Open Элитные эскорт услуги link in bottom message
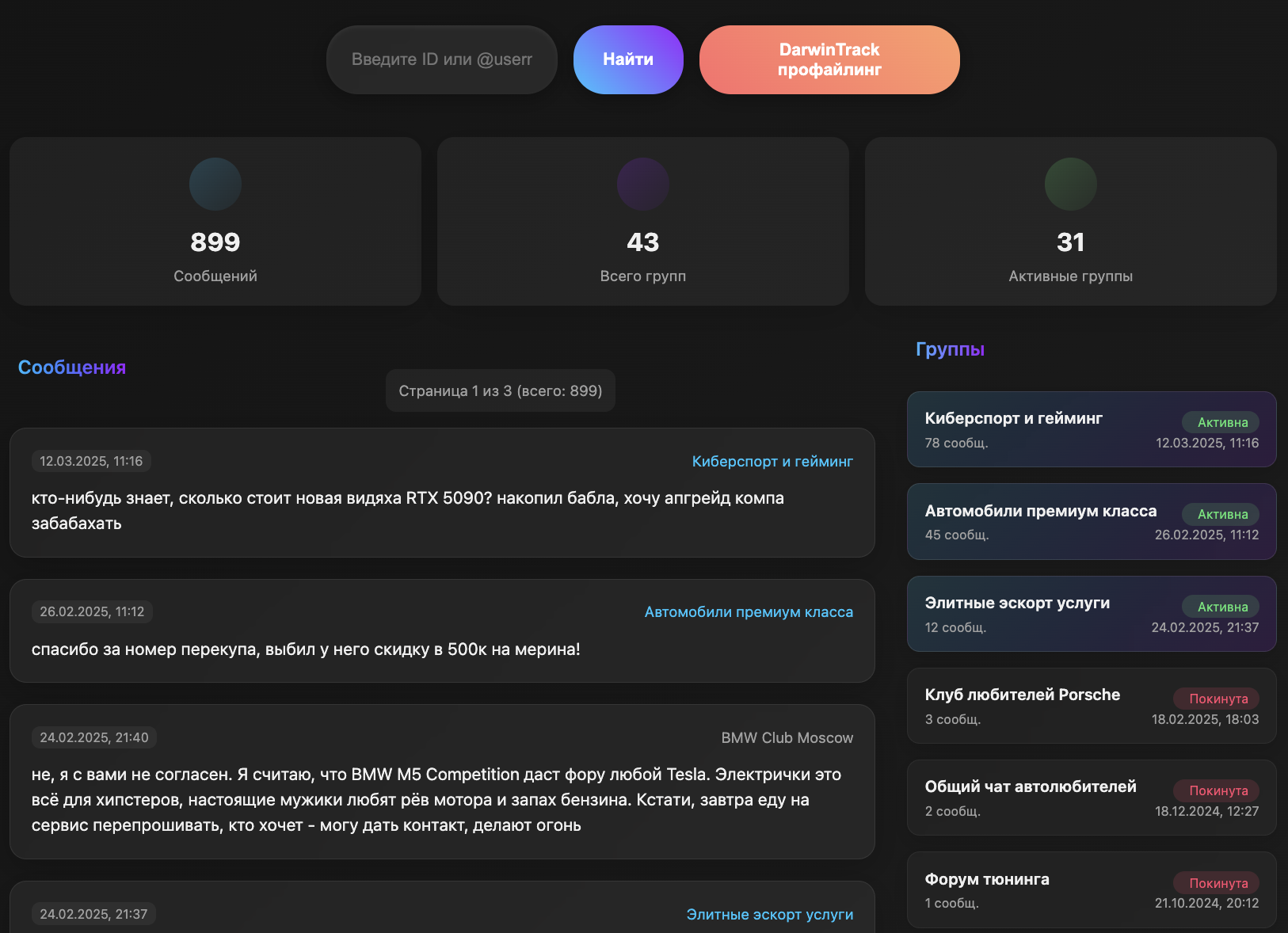This screenshot has width=1288, height=933. pyautogui.click(x=770, y=915)
